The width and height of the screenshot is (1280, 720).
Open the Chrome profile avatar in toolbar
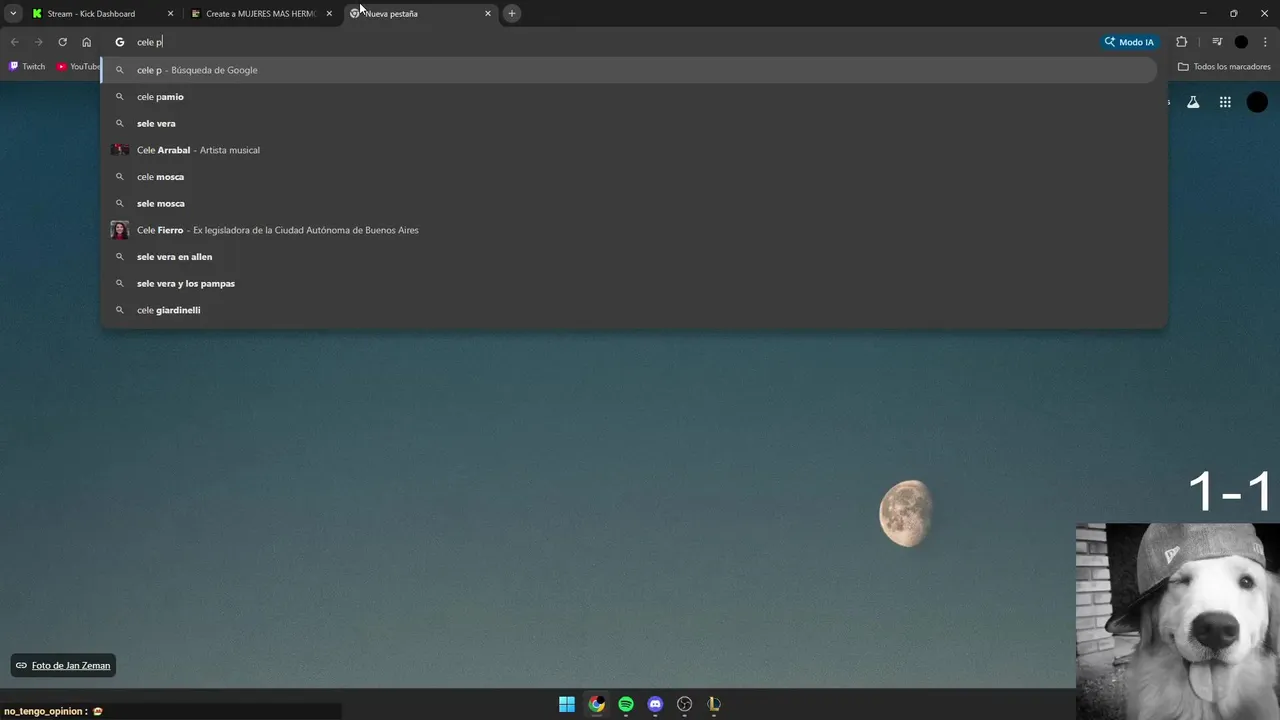click(x=1241, y=42)
